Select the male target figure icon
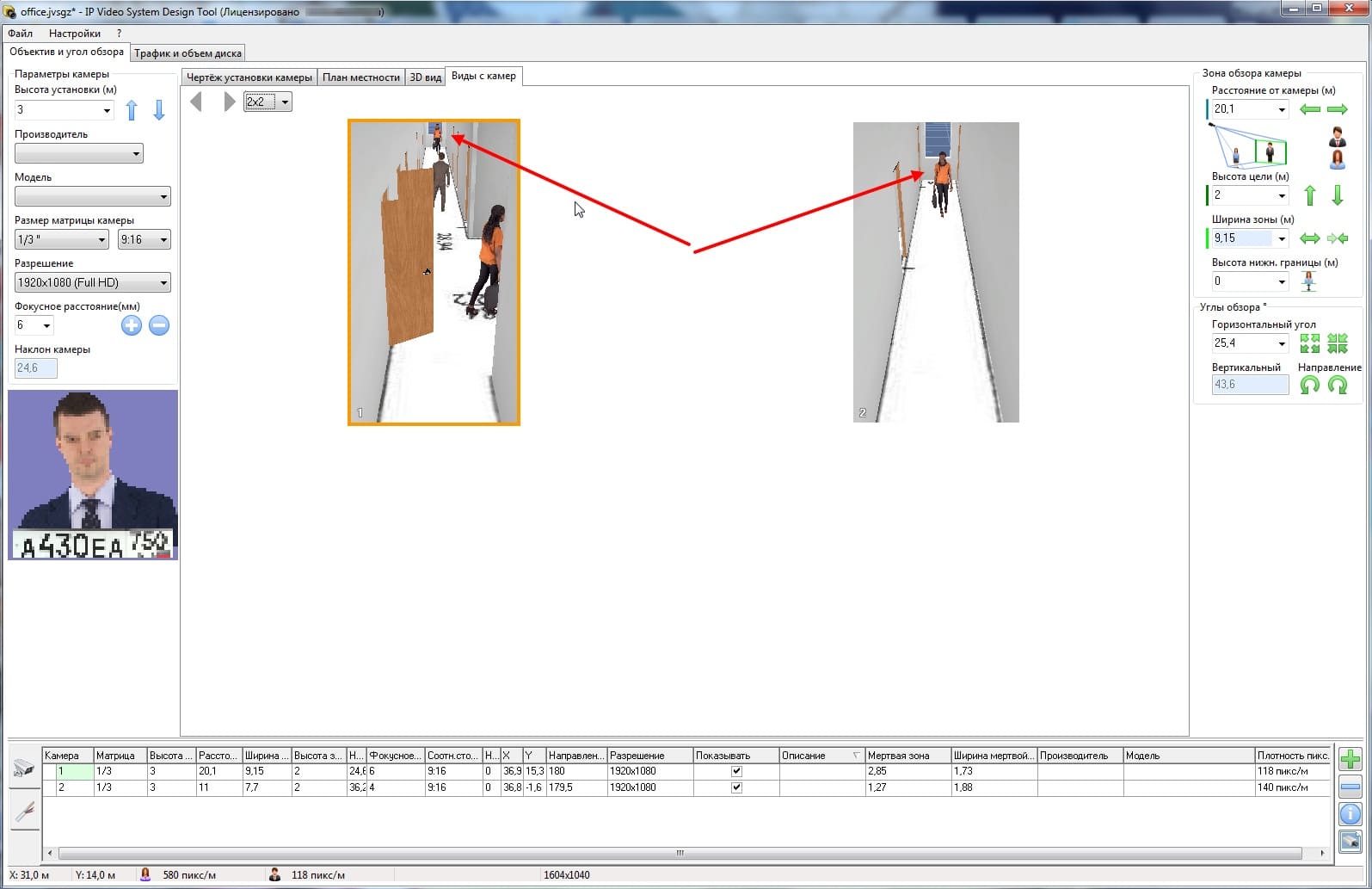 coord(1338,137)
